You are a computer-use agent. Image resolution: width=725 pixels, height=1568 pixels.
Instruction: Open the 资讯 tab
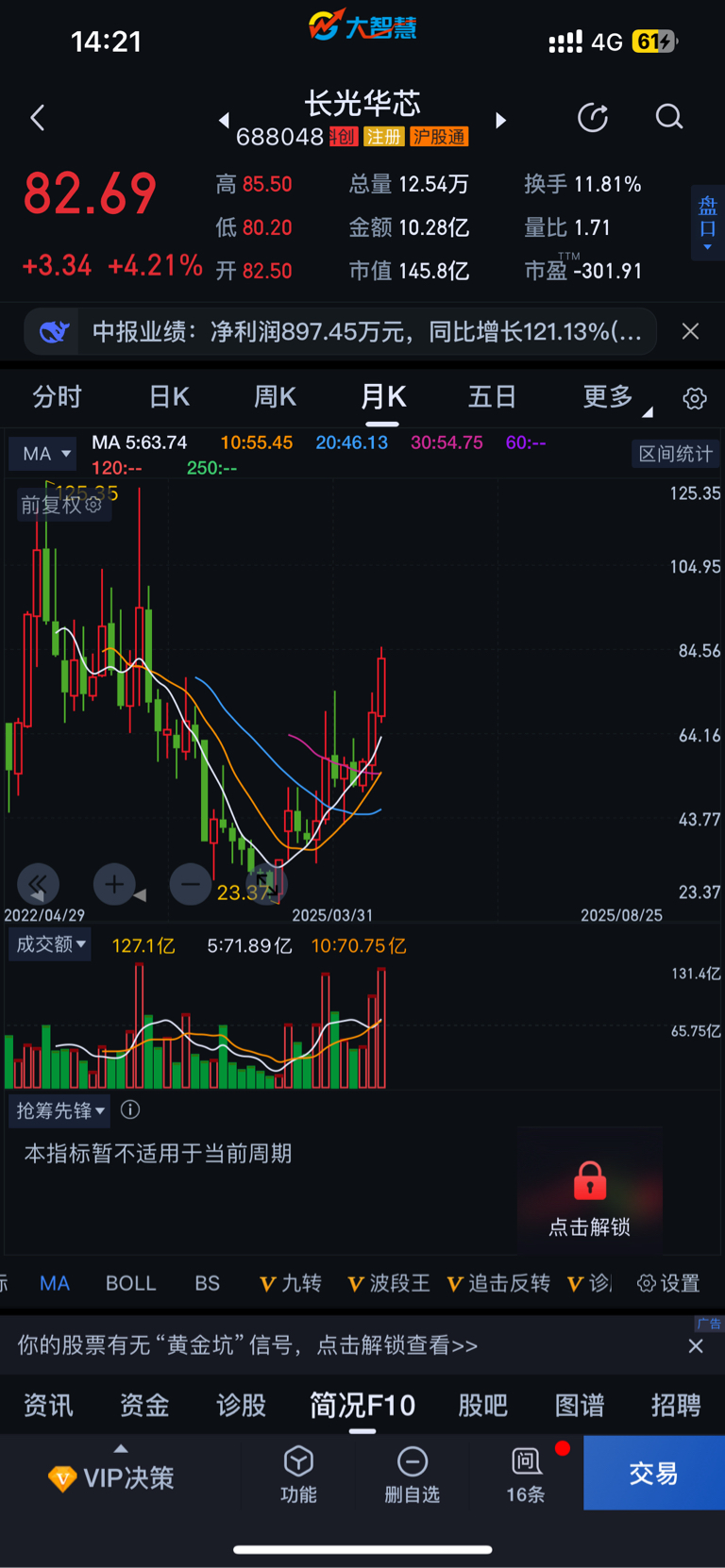(x=48, y=1406)
